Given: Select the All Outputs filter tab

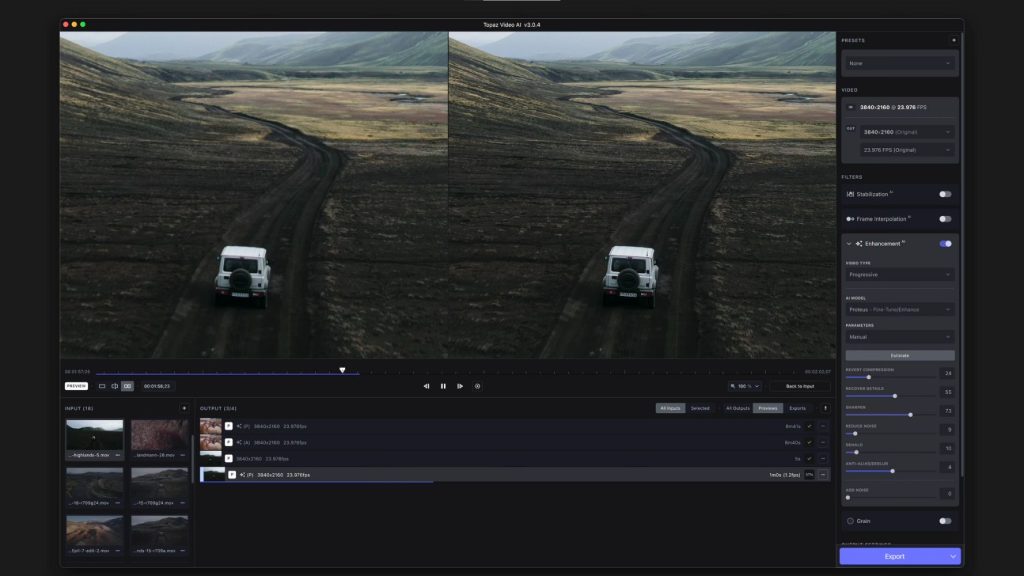Looking at the screenshot, I should [737, 408].
